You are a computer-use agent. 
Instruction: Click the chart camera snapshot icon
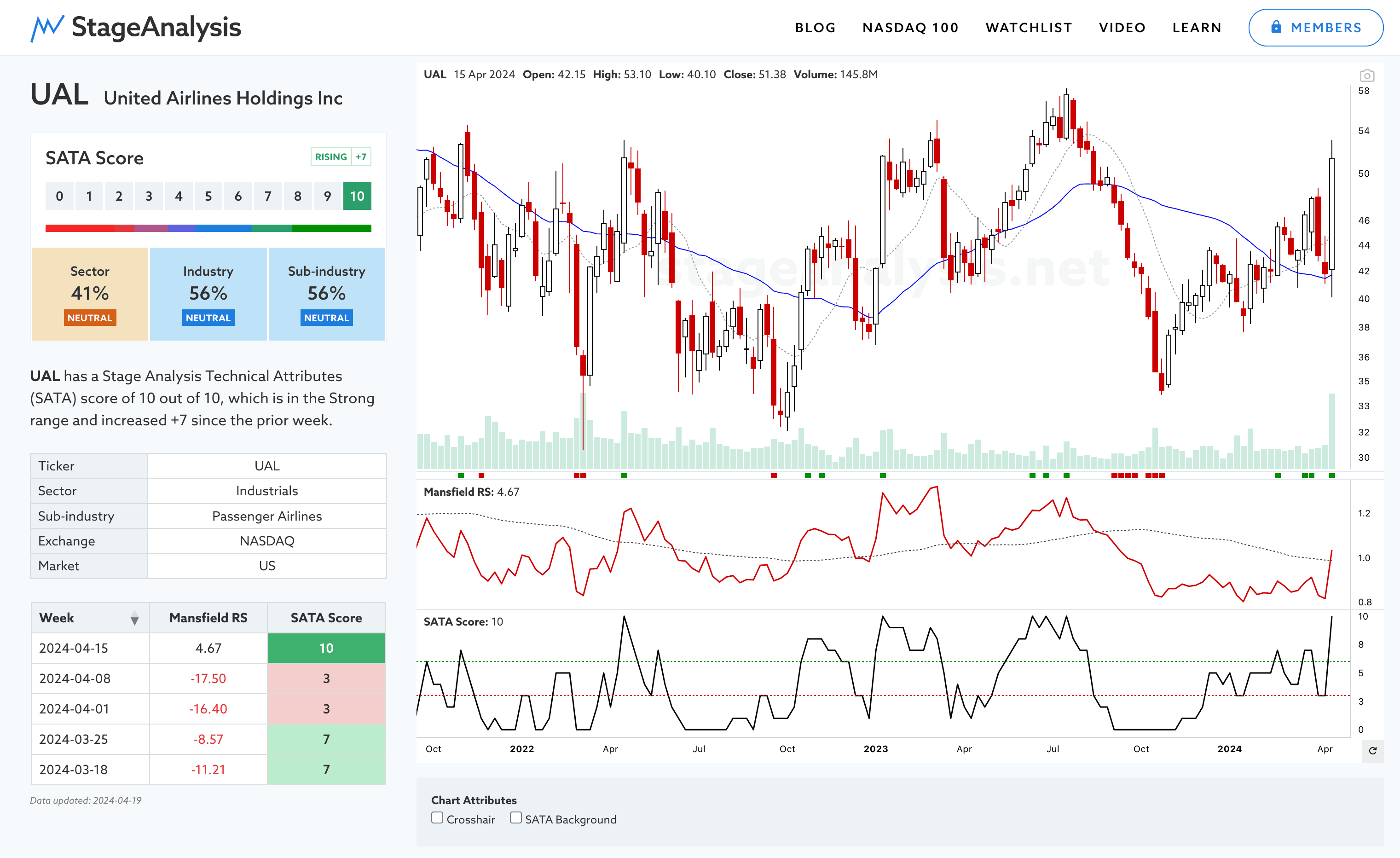pos(1366,75)
